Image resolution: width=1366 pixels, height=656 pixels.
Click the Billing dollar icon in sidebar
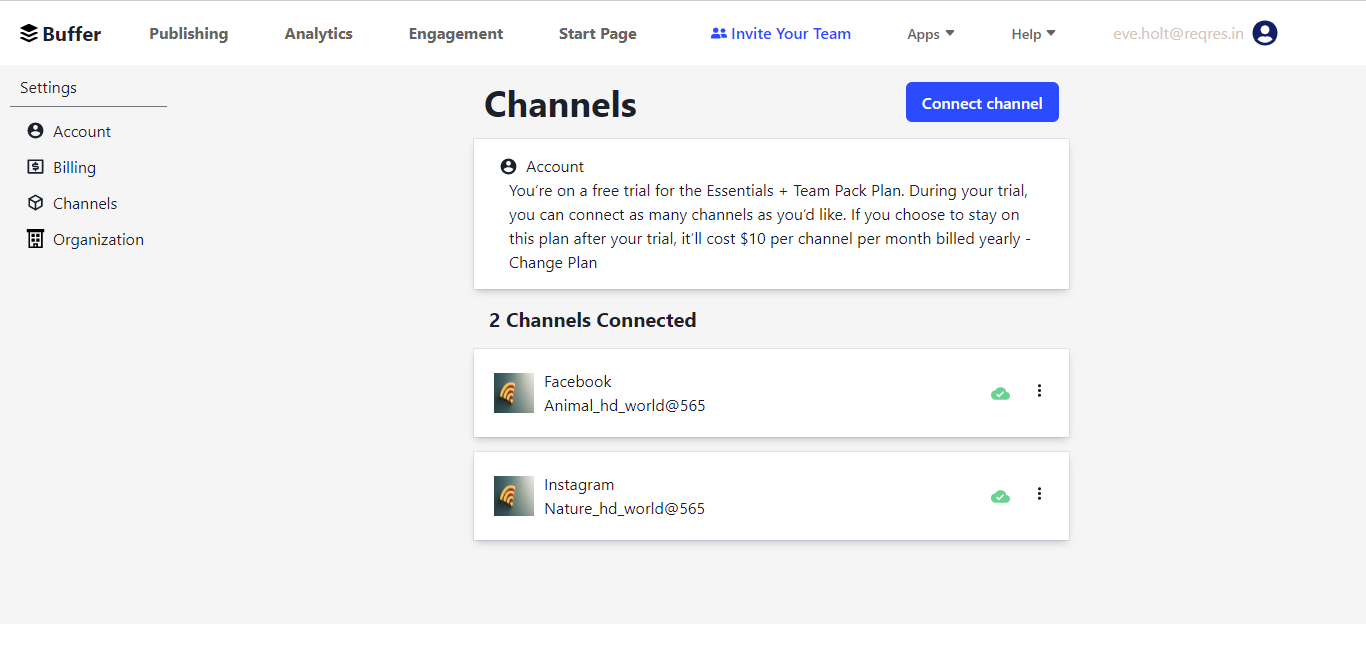(x=35, y=167)
